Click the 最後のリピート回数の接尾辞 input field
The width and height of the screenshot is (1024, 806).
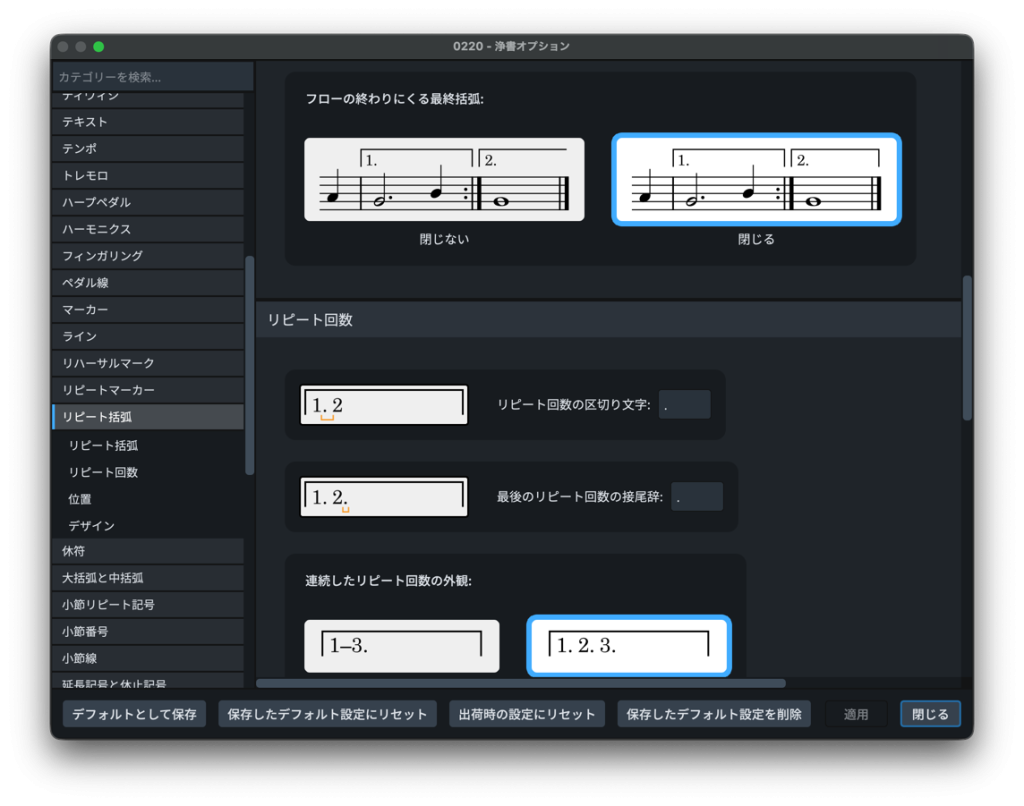click(696, 497)
